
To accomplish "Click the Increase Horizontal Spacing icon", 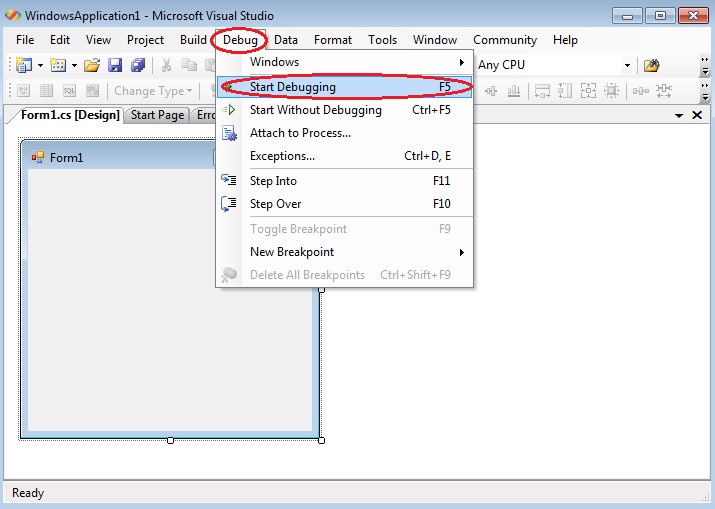I will click(663, 91).
